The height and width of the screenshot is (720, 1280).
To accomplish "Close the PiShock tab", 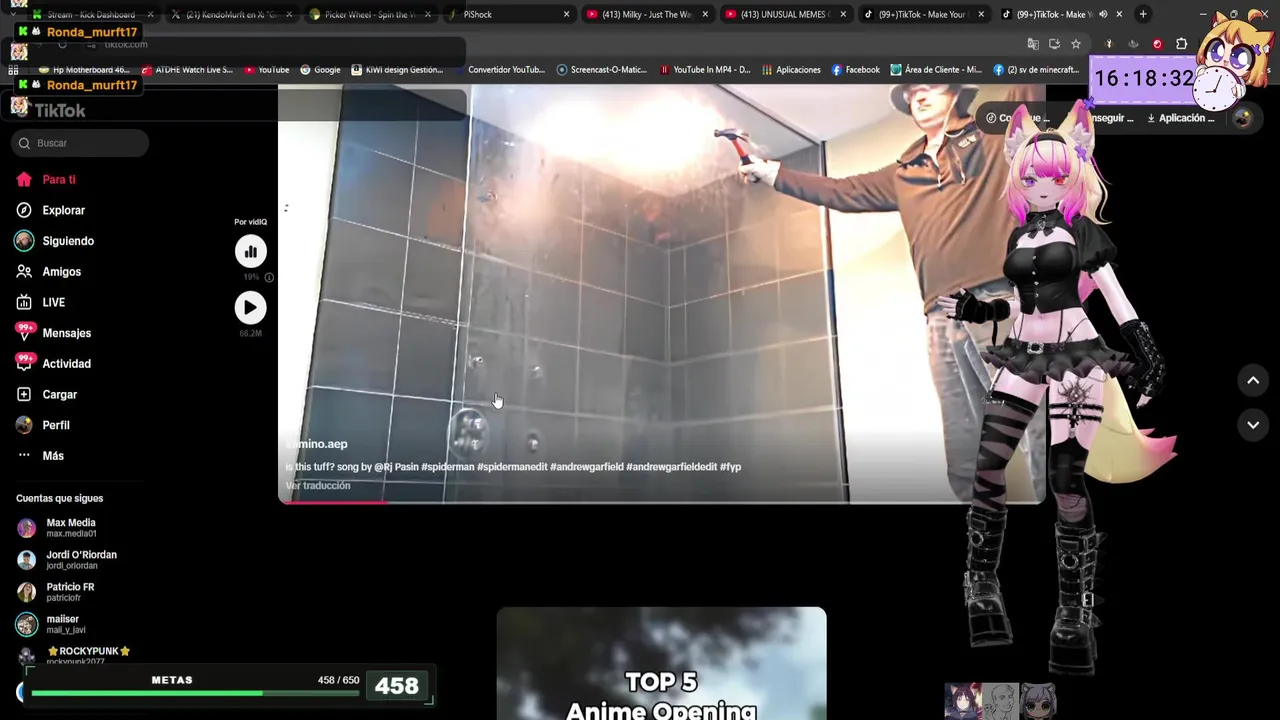I will click(x=566, y=15).
